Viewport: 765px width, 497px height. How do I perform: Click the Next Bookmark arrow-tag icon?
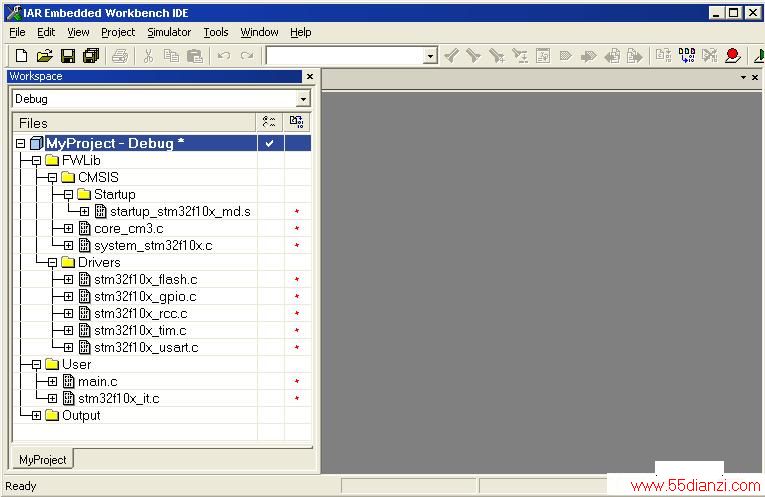588,56
